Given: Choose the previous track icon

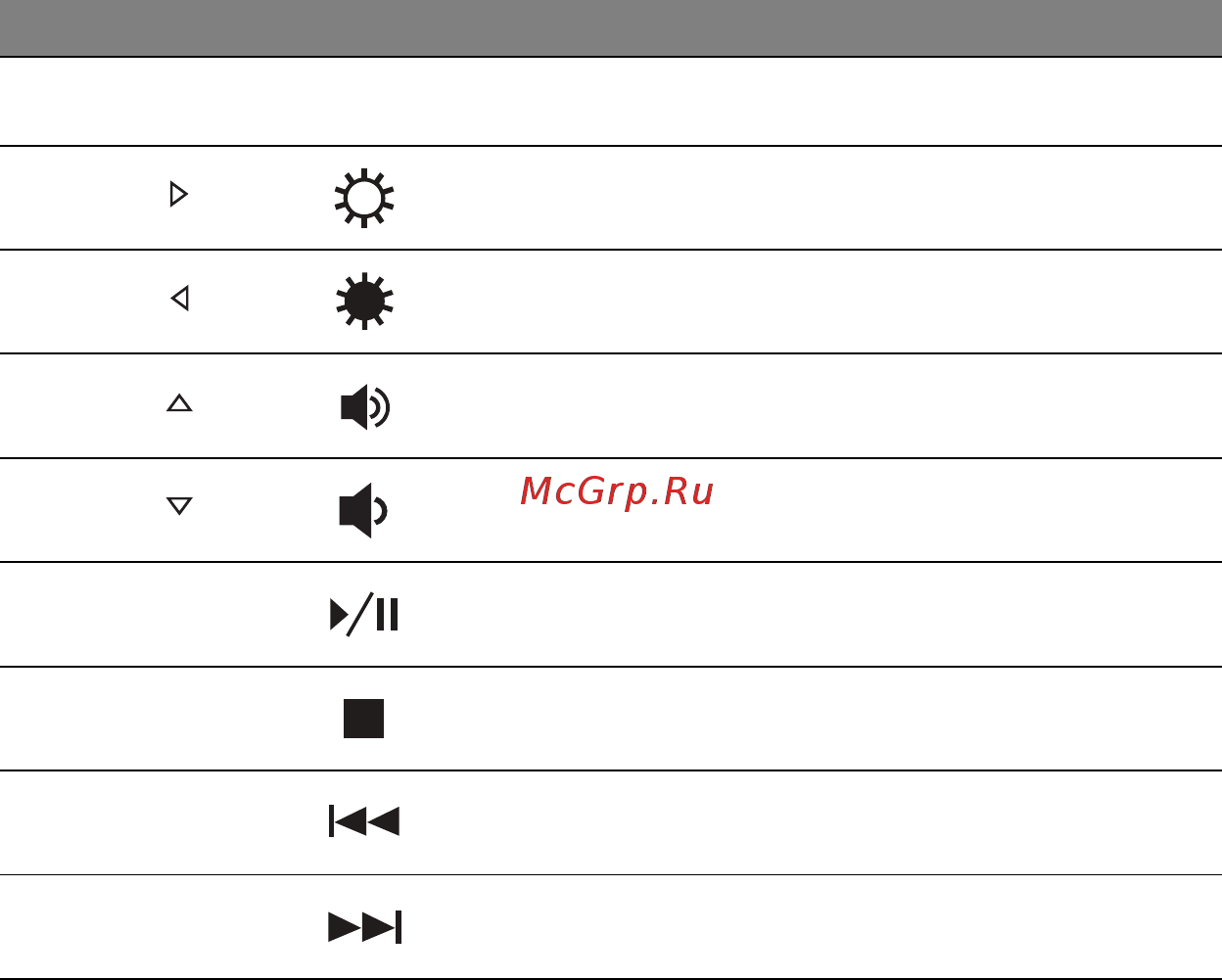Looking at the screenshot, I should click(x=364, y=821).
